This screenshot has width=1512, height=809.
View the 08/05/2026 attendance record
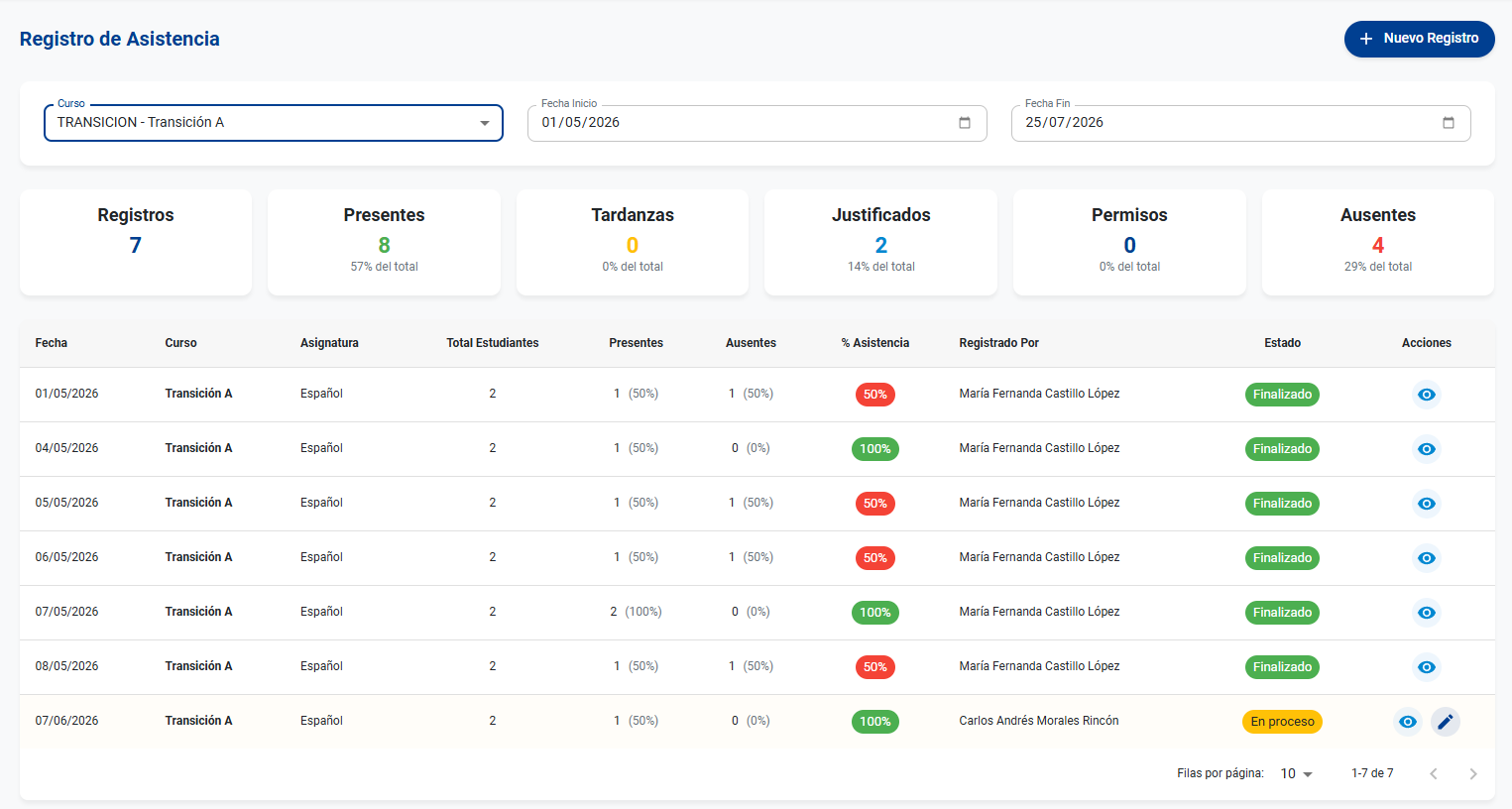1426,667
